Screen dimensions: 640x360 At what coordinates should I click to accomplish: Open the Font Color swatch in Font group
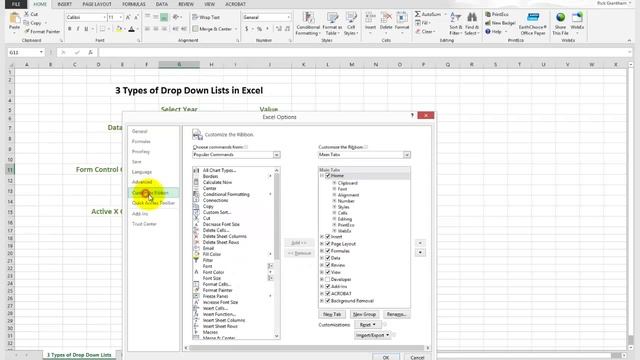pos(131,29)
